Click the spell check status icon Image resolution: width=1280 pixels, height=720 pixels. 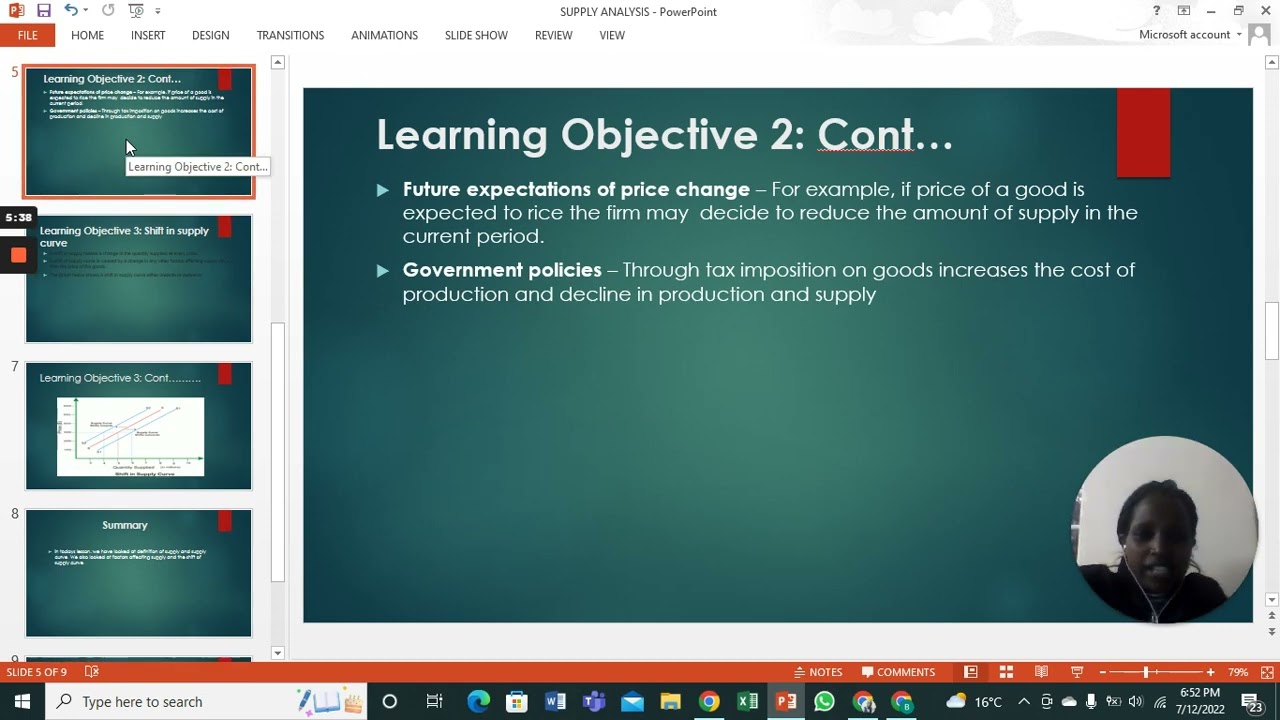(91, 672)
